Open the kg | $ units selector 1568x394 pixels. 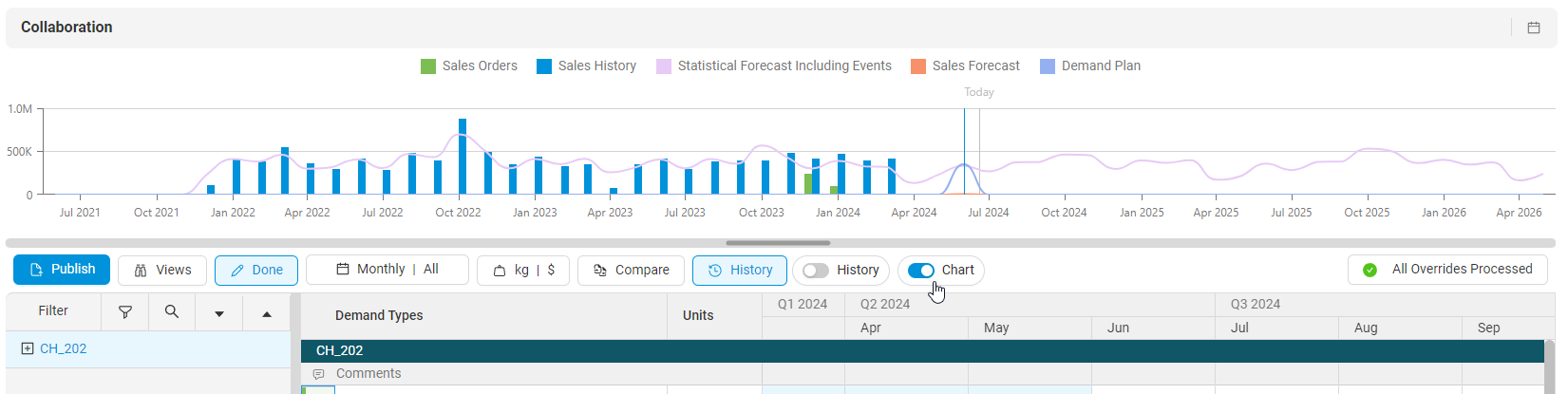click(x=523, y=271)
